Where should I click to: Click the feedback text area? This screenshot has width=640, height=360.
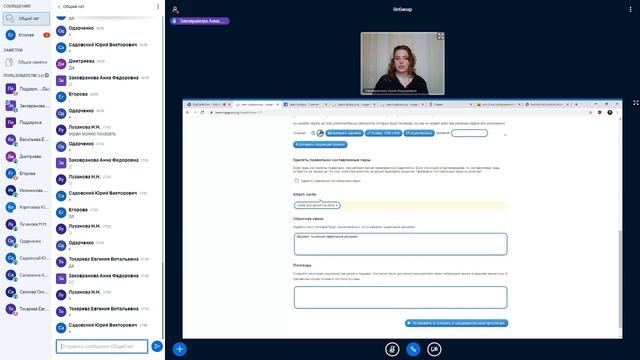click(400, 244)
